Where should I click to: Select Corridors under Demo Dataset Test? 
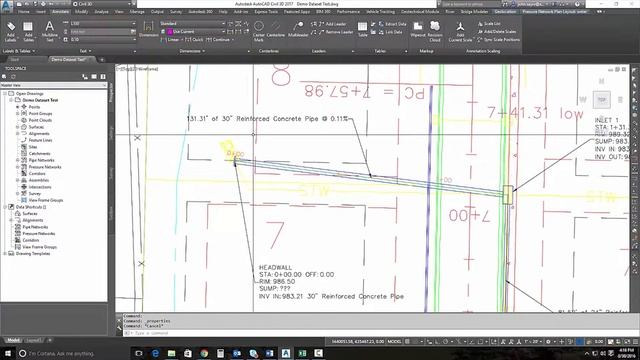(37, 173)
